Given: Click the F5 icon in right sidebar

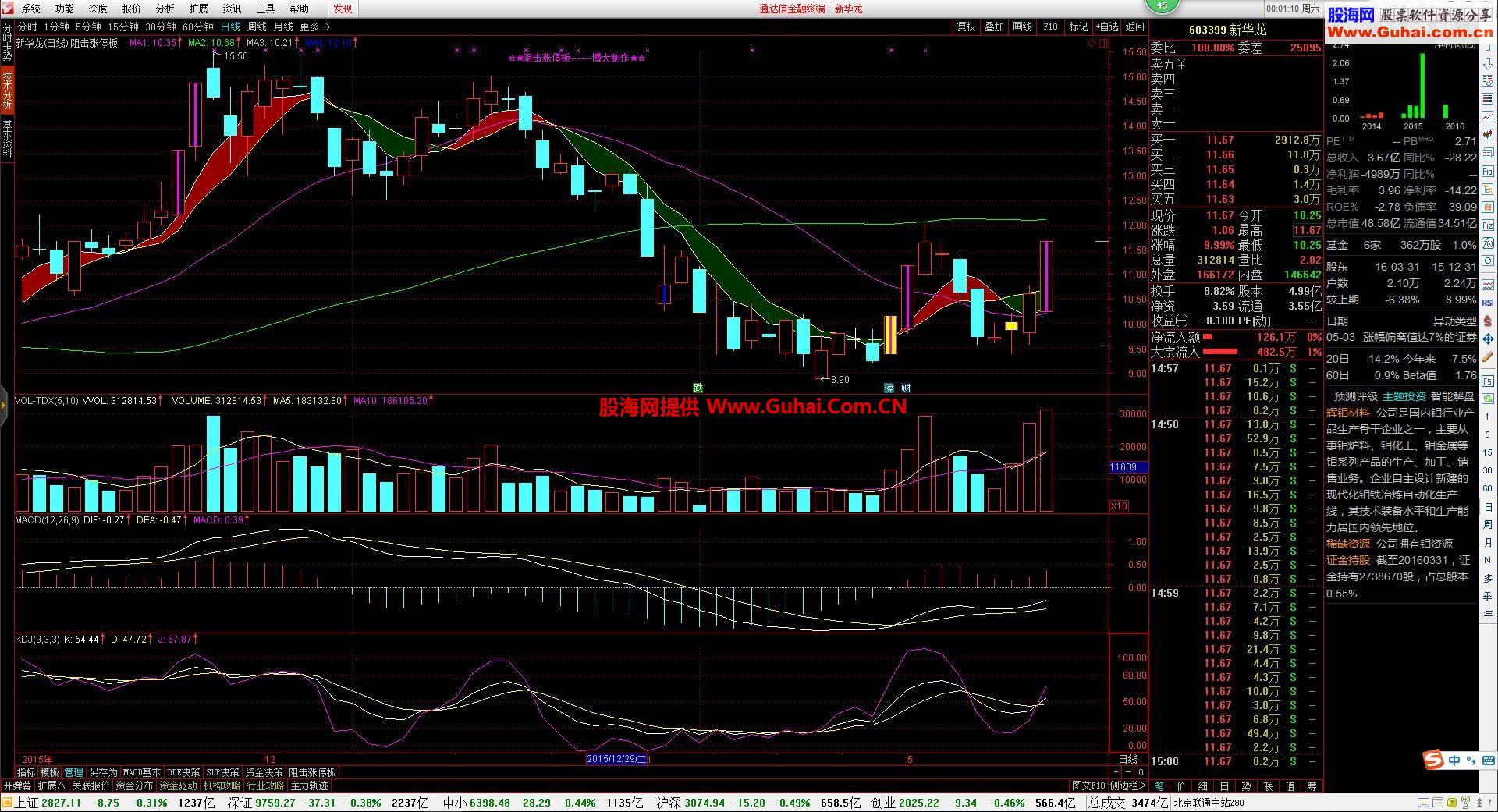Looking at the screenshot, I should coord(1488,381).
